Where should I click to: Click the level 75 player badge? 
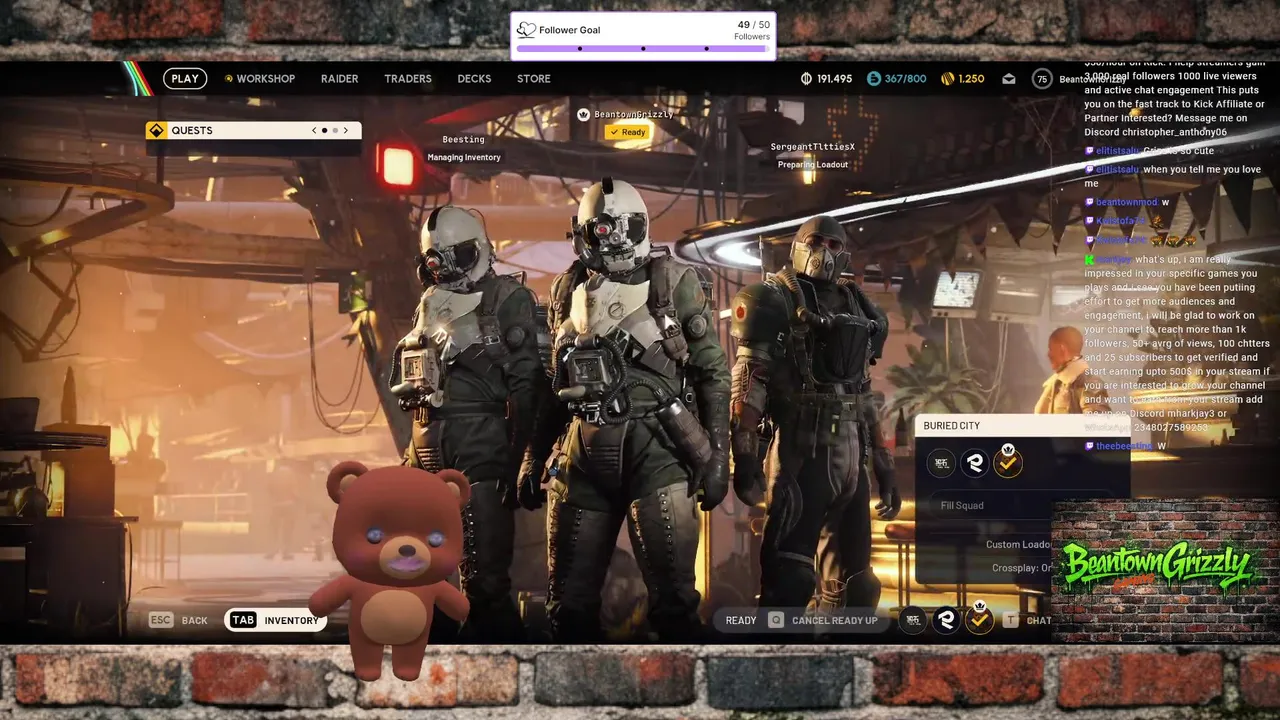(x=1042, y=79)
